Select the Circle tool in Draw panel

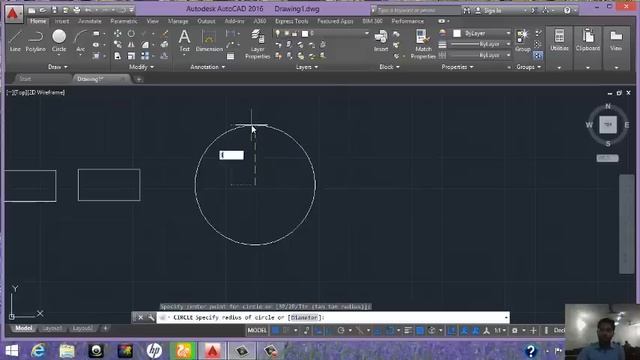coord(59,41)
